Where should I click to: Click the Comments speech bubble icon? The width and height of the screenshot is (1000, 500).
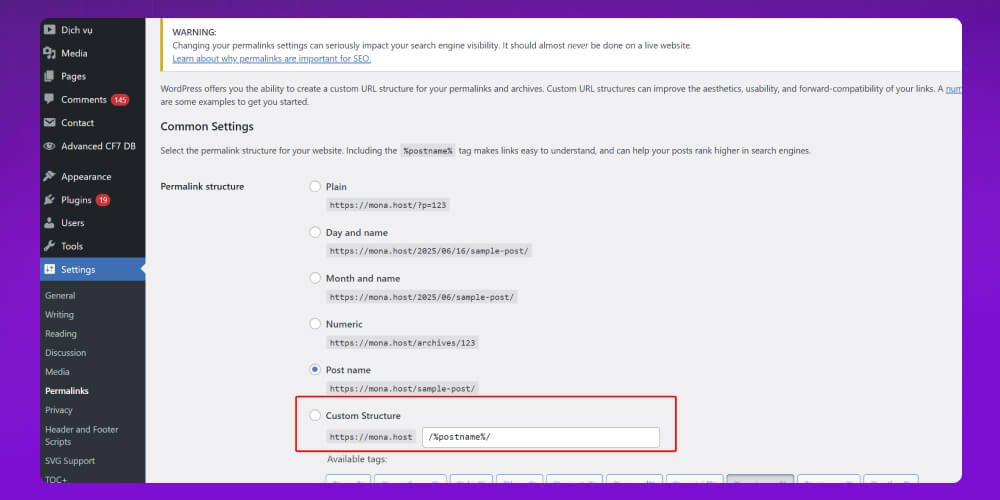(49, 99)
